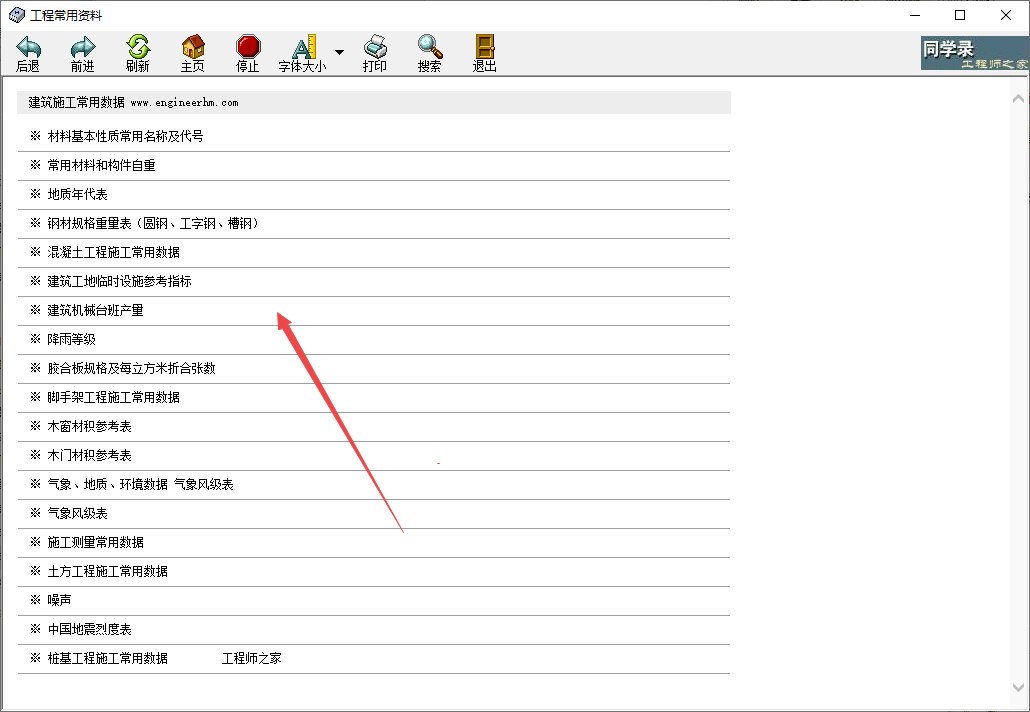Screen dimensions: 1030x712
Task: Refresh the page with 刷新 icon
Action: pyautogui.click(x=138, y=47)
